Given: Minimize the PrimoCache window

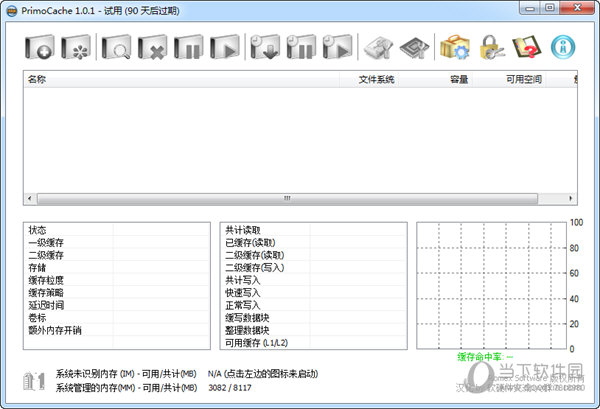Looking at the screenshot, I should 530,8.
